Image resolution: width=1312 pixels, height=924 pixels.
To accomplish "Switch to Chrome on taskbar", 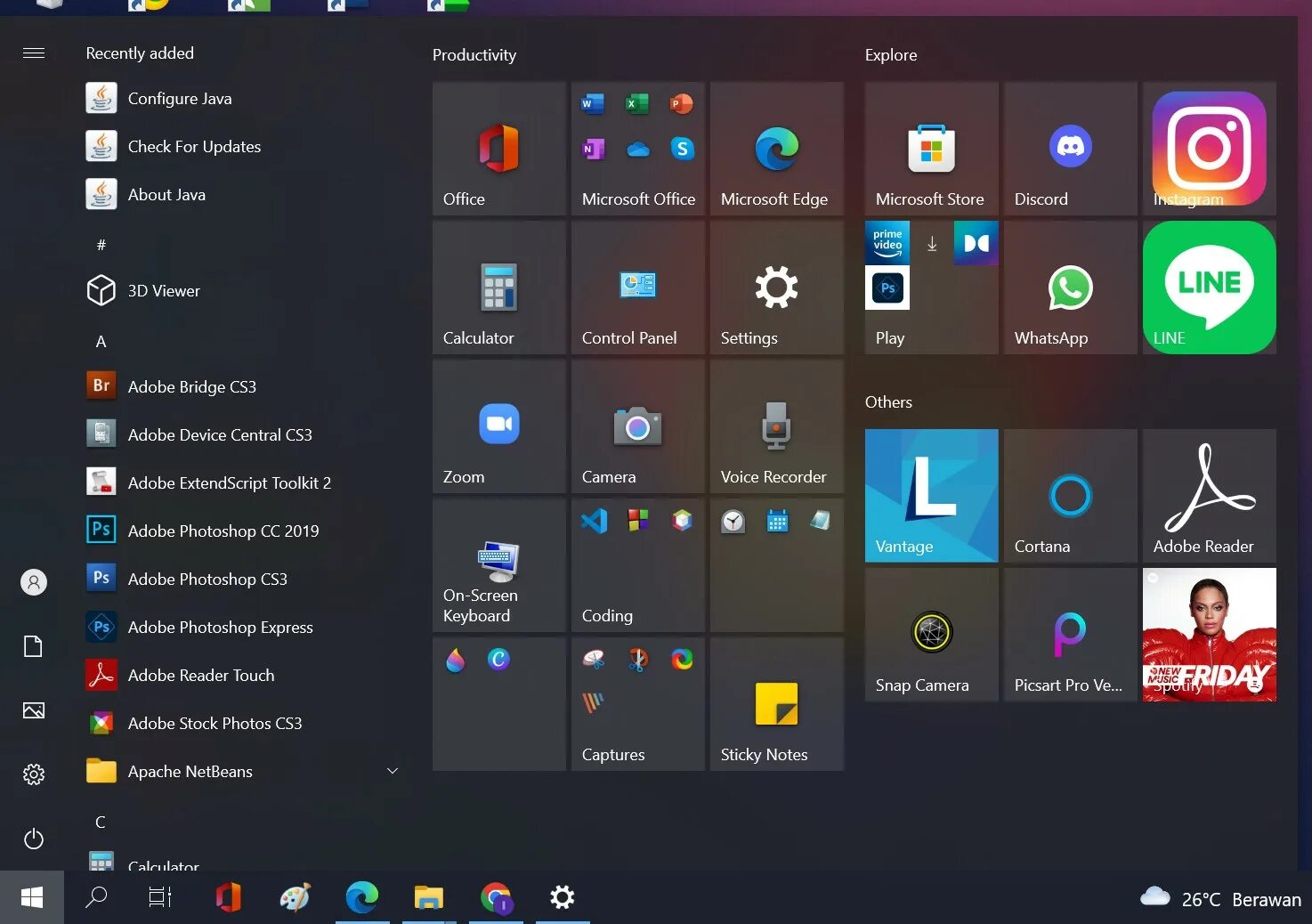I will point(496,897).
